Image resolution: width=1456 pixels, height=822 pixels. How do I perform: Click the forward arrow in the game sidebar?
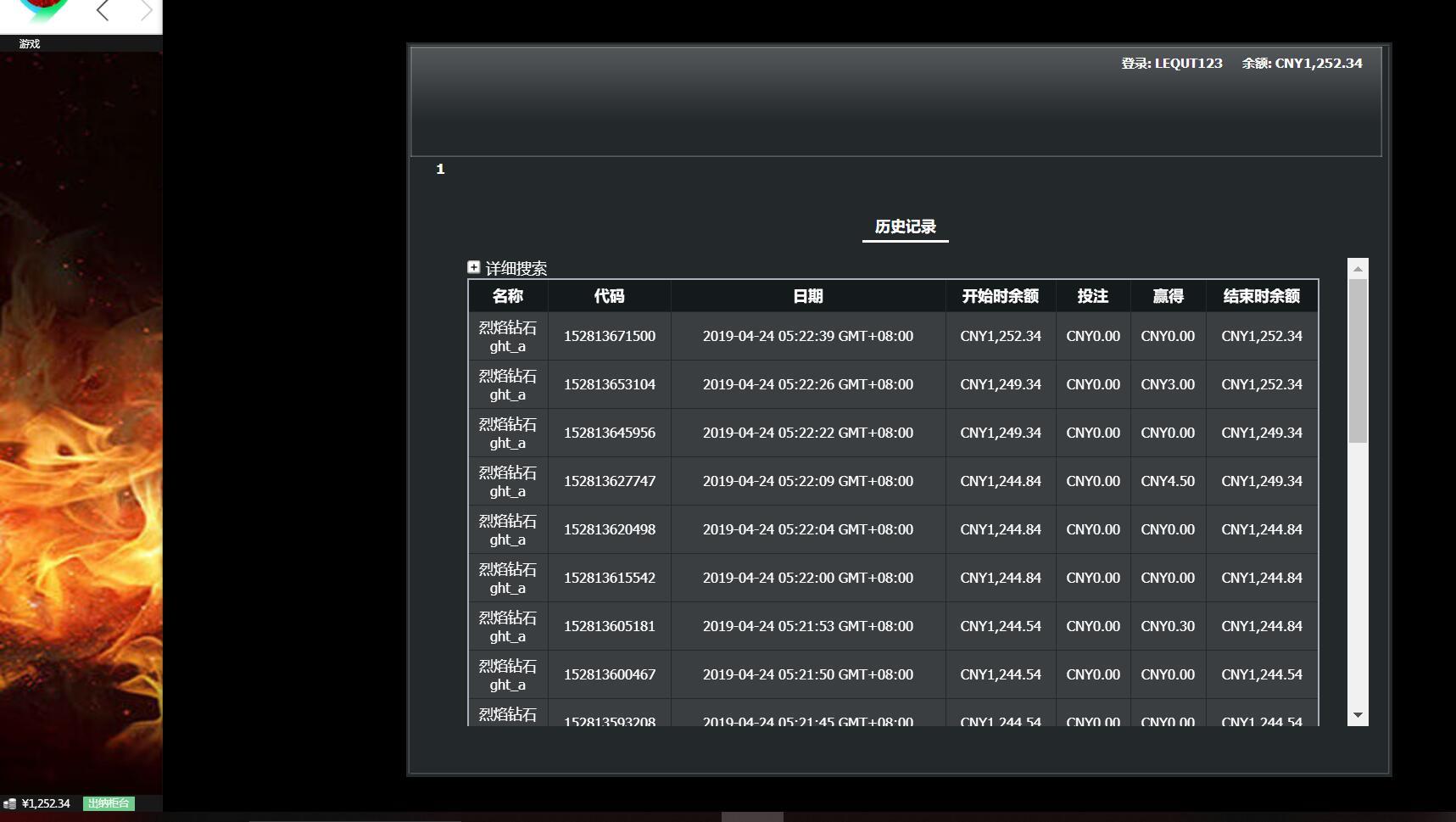146,11
